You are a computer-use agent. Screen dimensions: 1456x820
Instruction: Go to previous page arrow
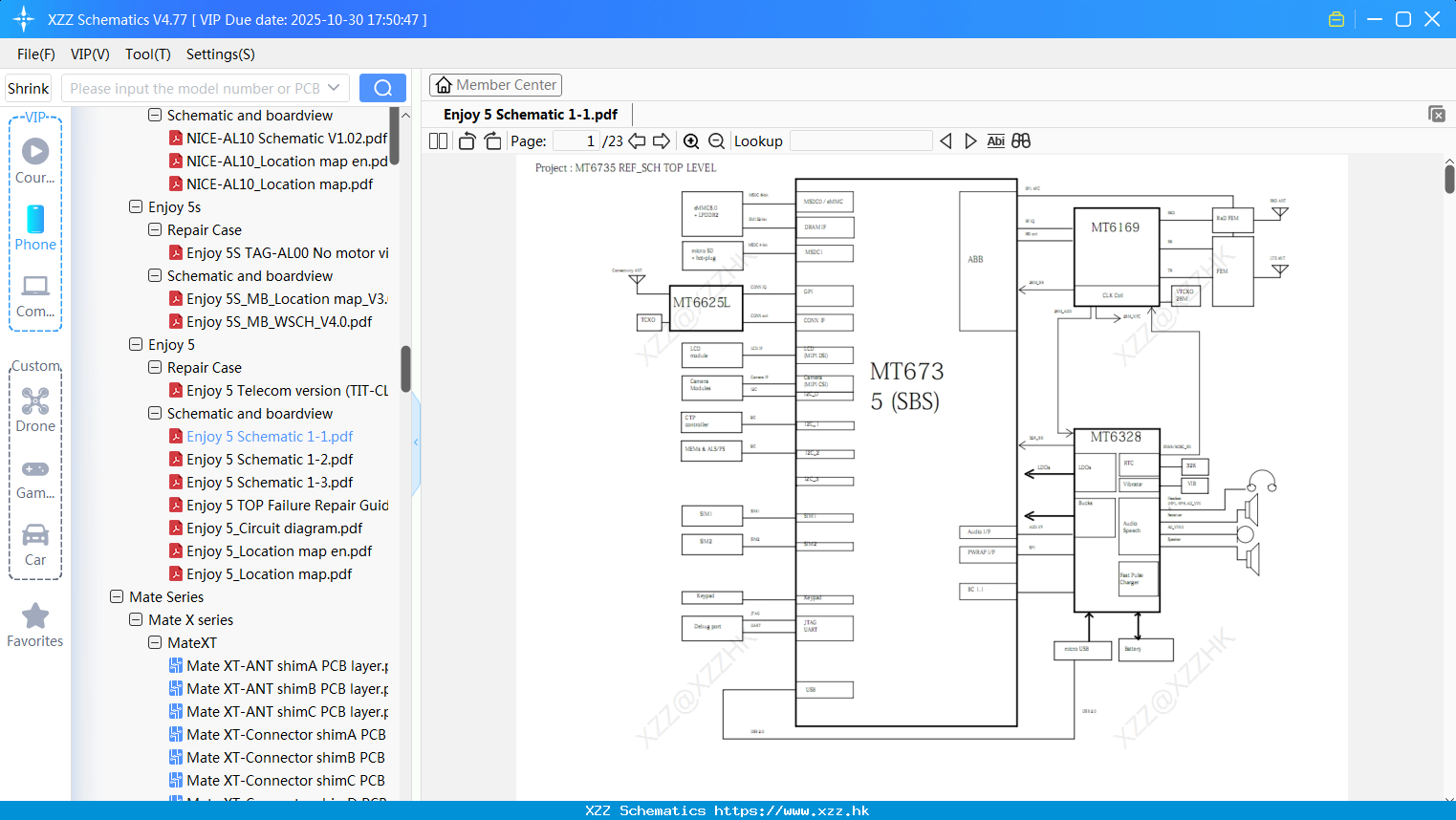tap(637, 141)
